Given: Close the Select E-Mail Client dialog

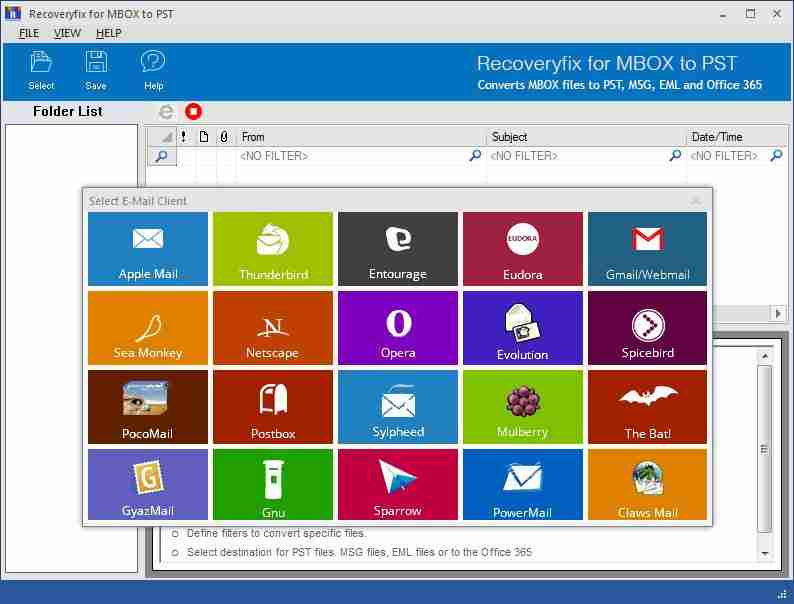Looking at the screenshot, I should [696, 201].
